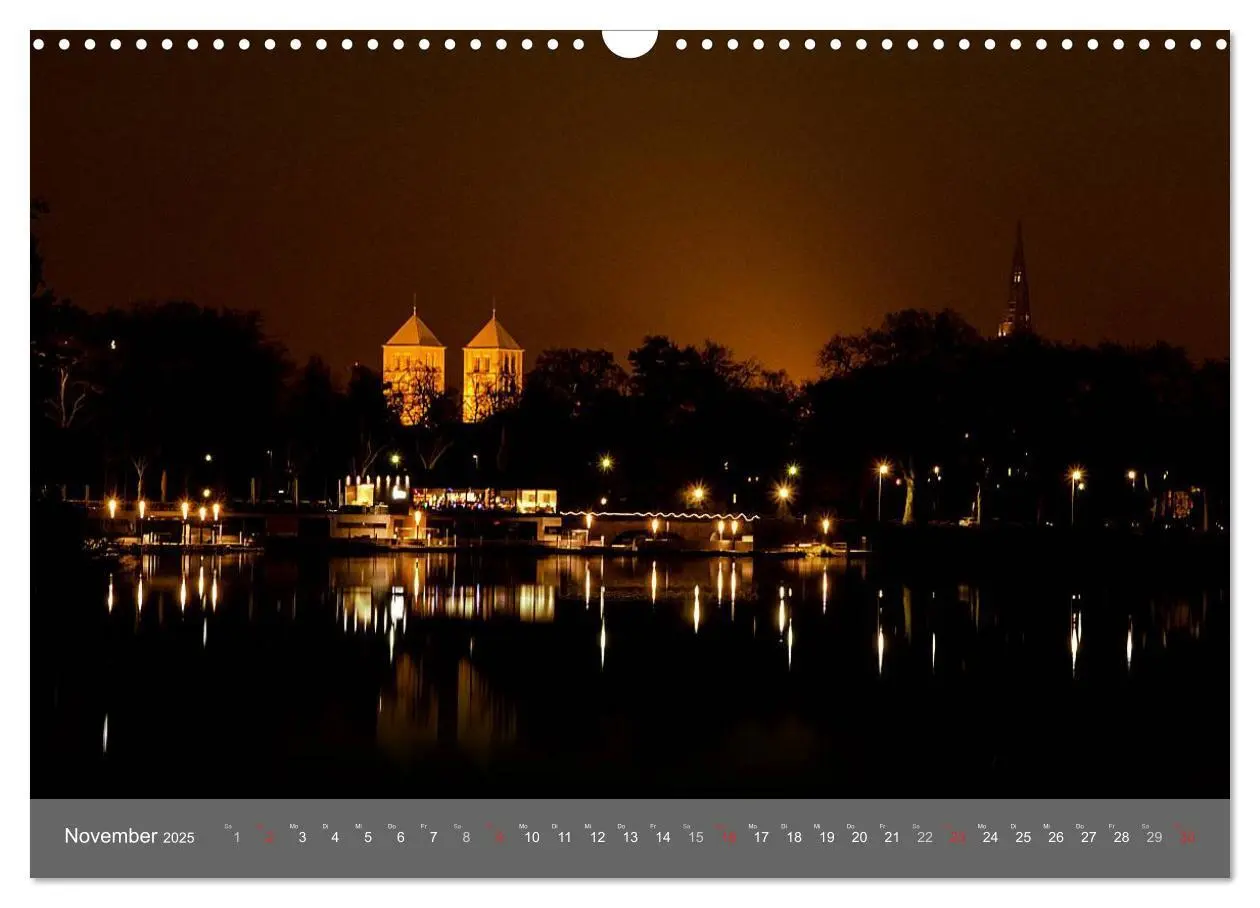Select Monday date 17
This screenshot has height=908, width=1260.
coord(761,837)
